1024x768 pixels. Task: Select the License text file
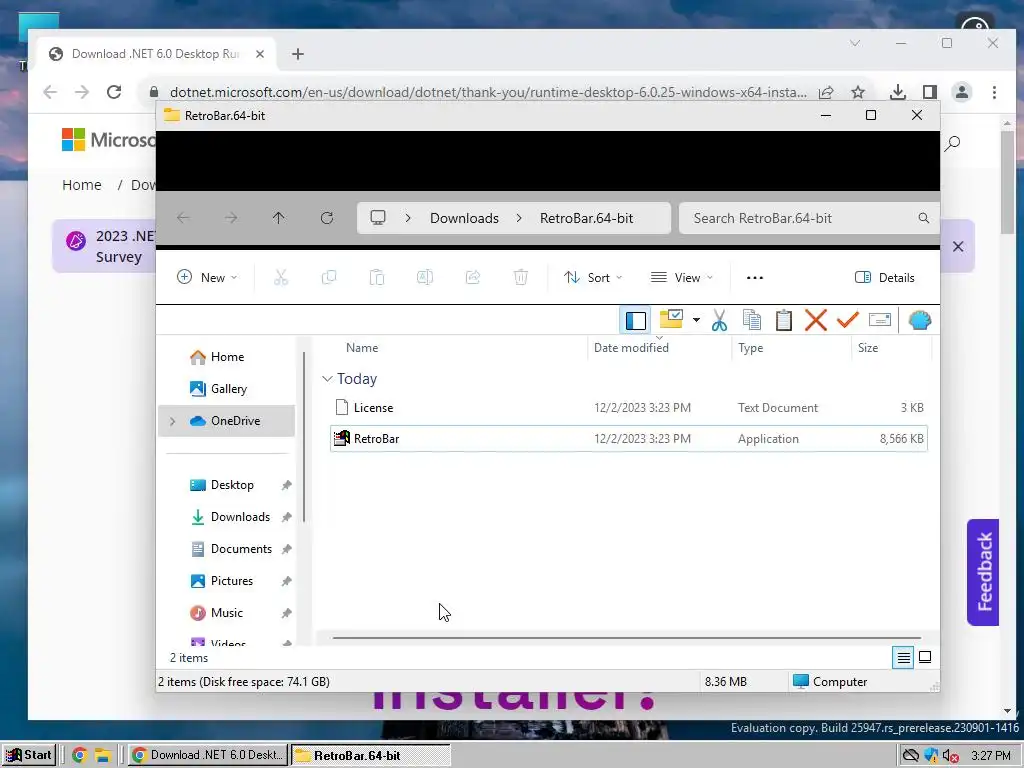point(628,408)
